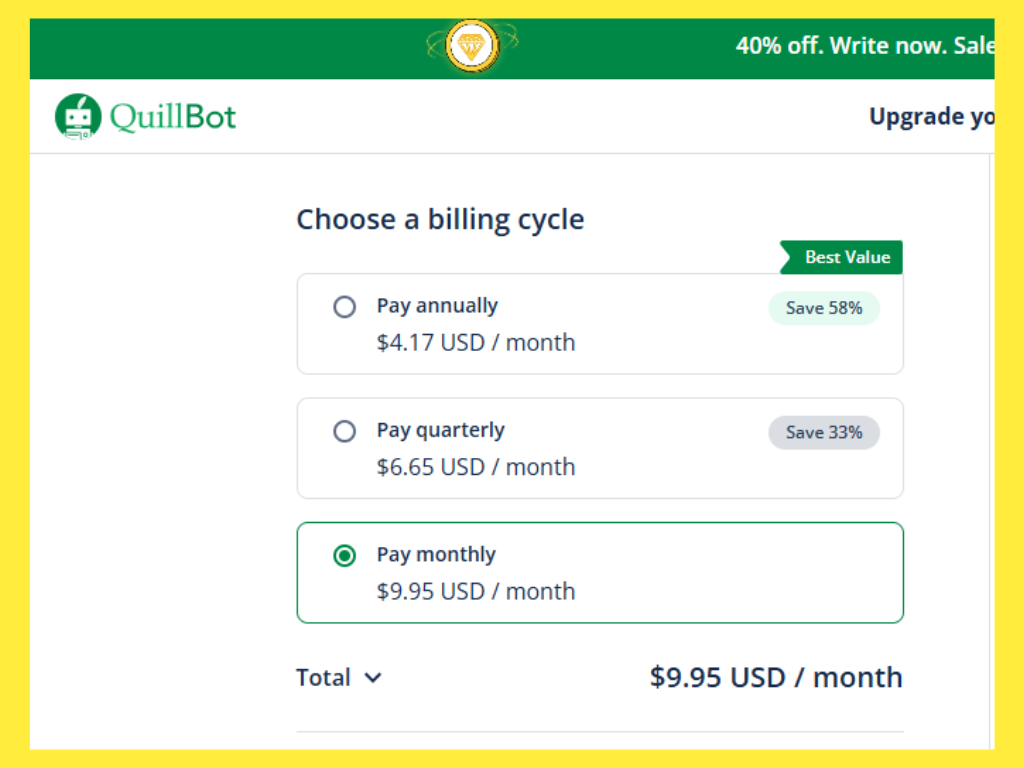
Task: Click the QuillBot robot logo icon
Action: pyautogui.click(x=78, y=116)
